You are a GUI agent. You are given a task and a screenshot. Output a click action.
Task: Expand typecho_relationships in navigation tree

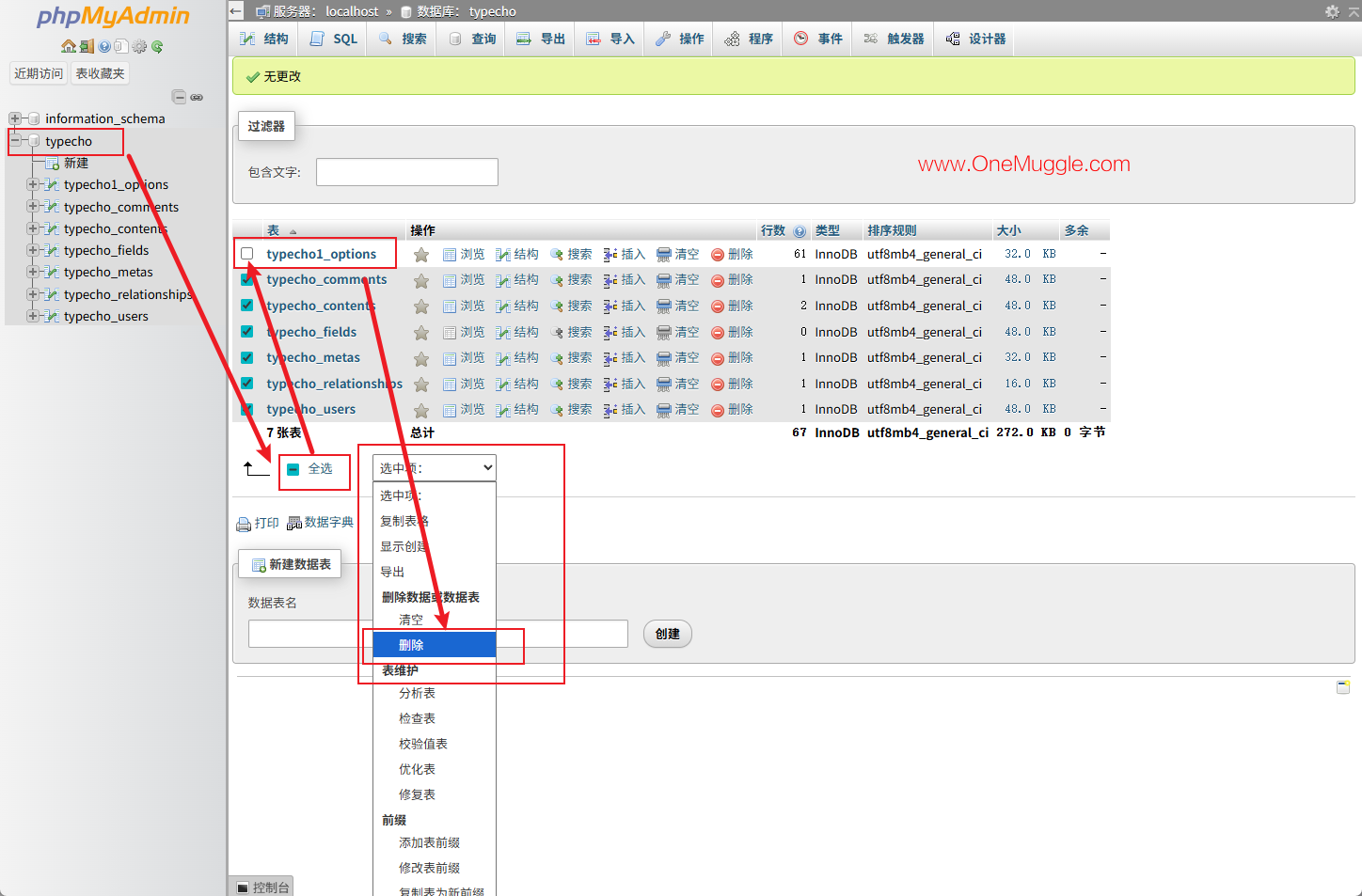(33, 294)
